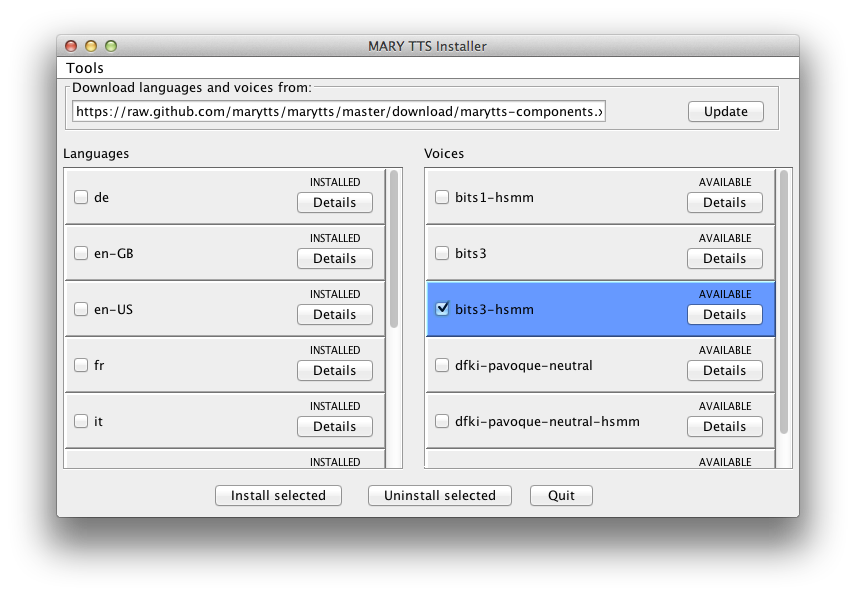The height and width of the screenshot is (596, 856).
Task: Check the de language checkbox
Action: pyautogui.click(x=81, y=197)
